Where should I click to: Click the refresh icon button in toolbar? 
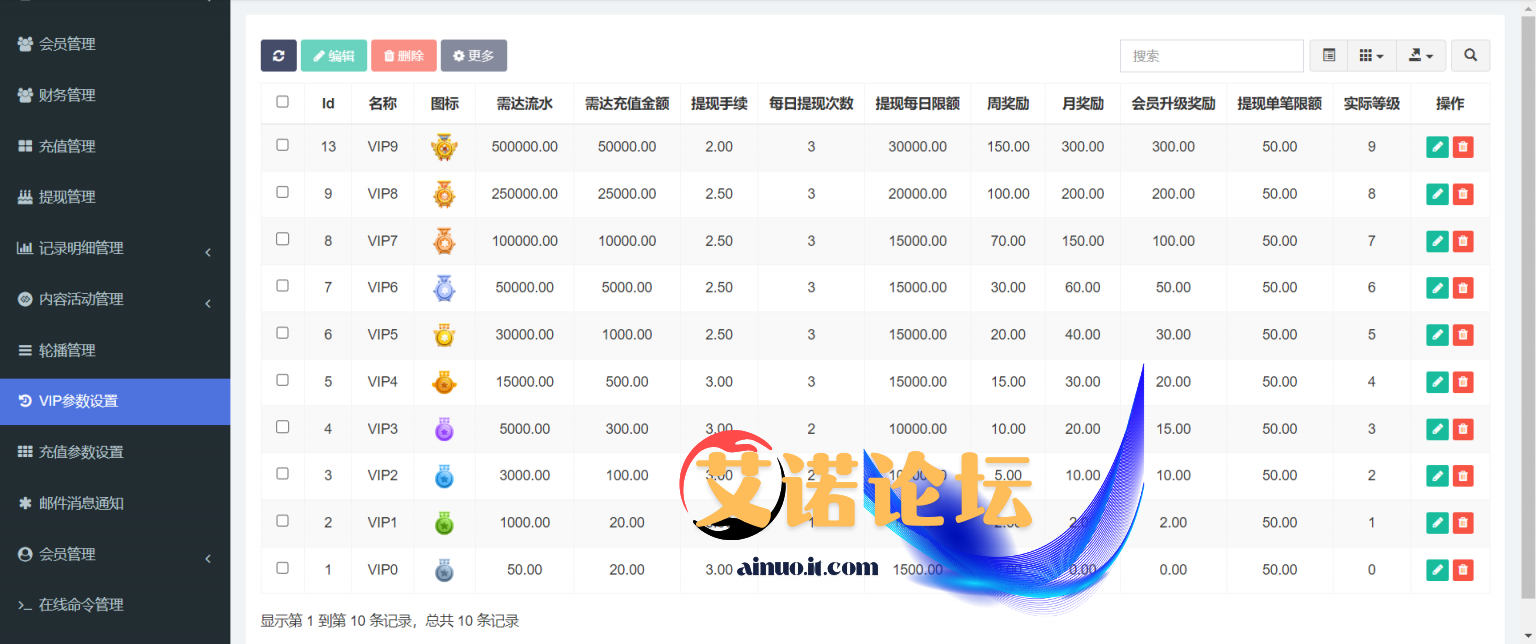pyautogui.click(x=278, y=56)
